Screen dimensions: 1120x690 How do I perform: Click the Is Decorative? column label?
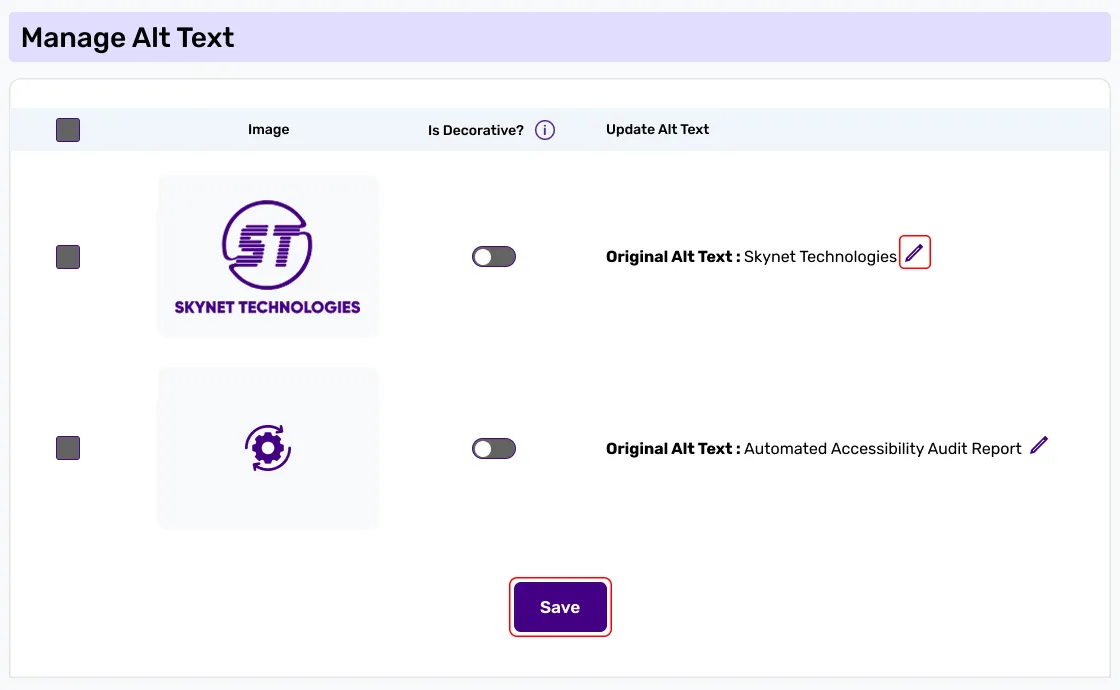(x=476, y=130)
